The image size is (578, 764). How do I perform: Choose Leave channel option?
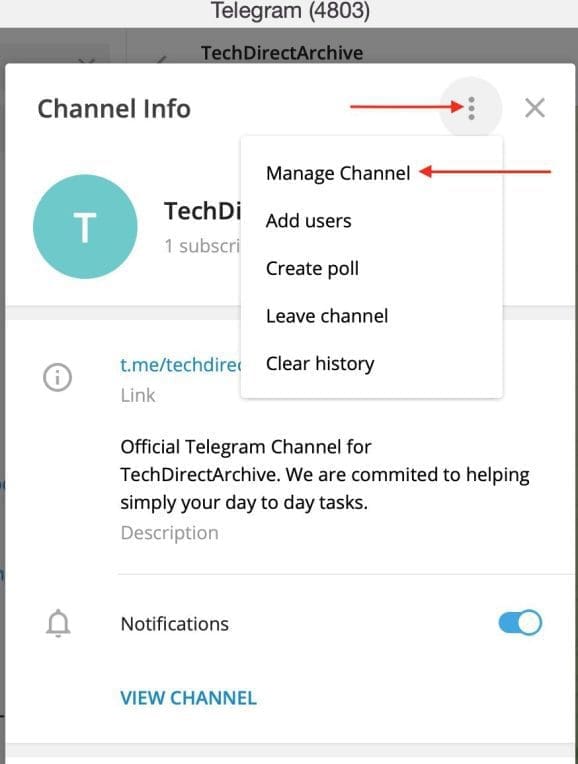coord(327,316)
